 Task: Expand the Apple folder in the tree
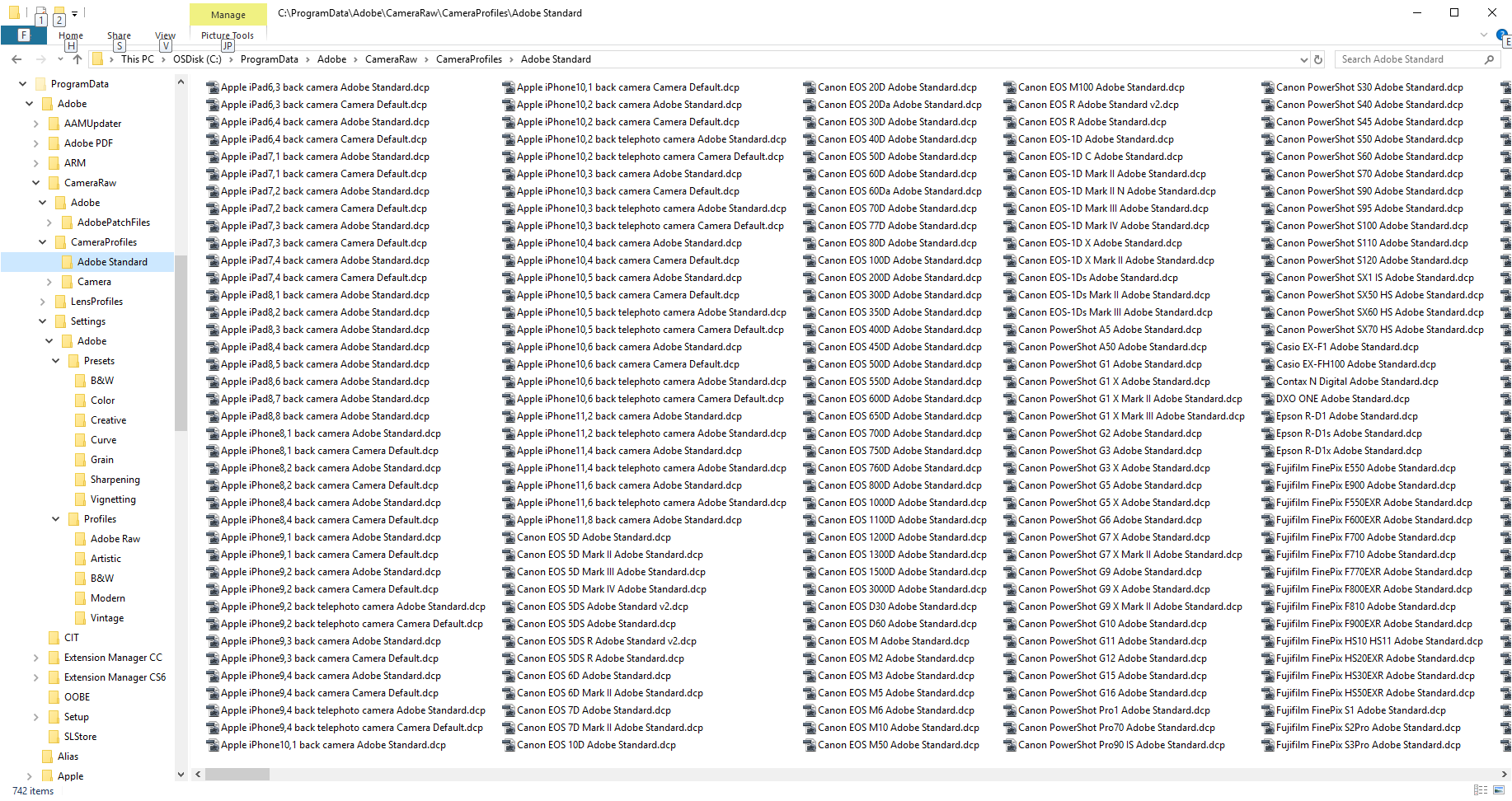(x=29, y=776)
